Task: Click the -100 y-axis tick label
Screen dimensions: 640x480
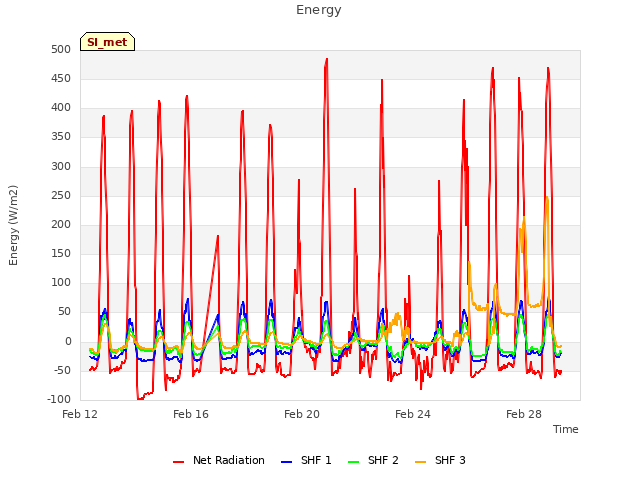Action: pyautogui.click(x=59, y=400)
